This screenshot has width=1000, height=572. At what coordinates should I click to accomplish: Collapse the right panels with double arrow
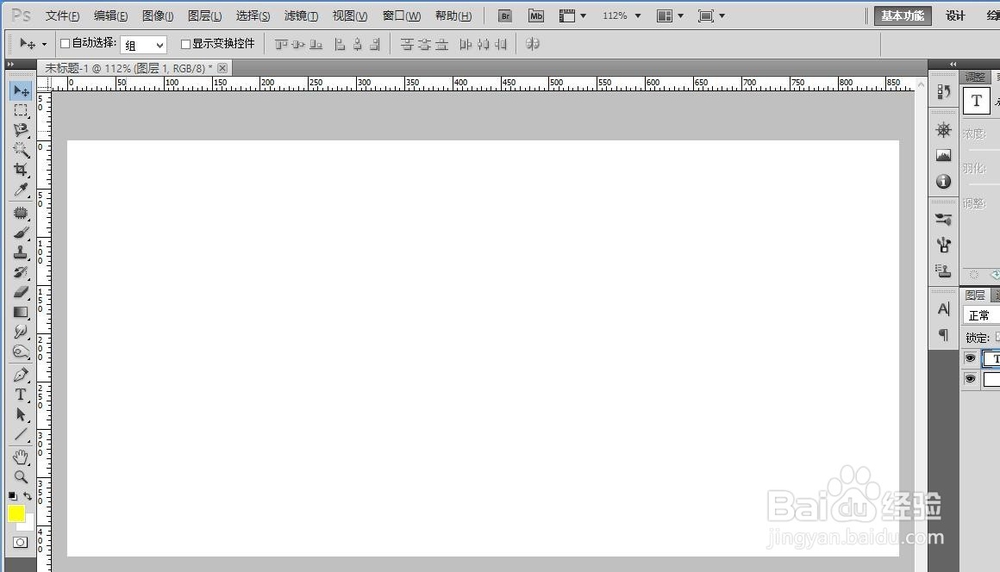point(953,64)
